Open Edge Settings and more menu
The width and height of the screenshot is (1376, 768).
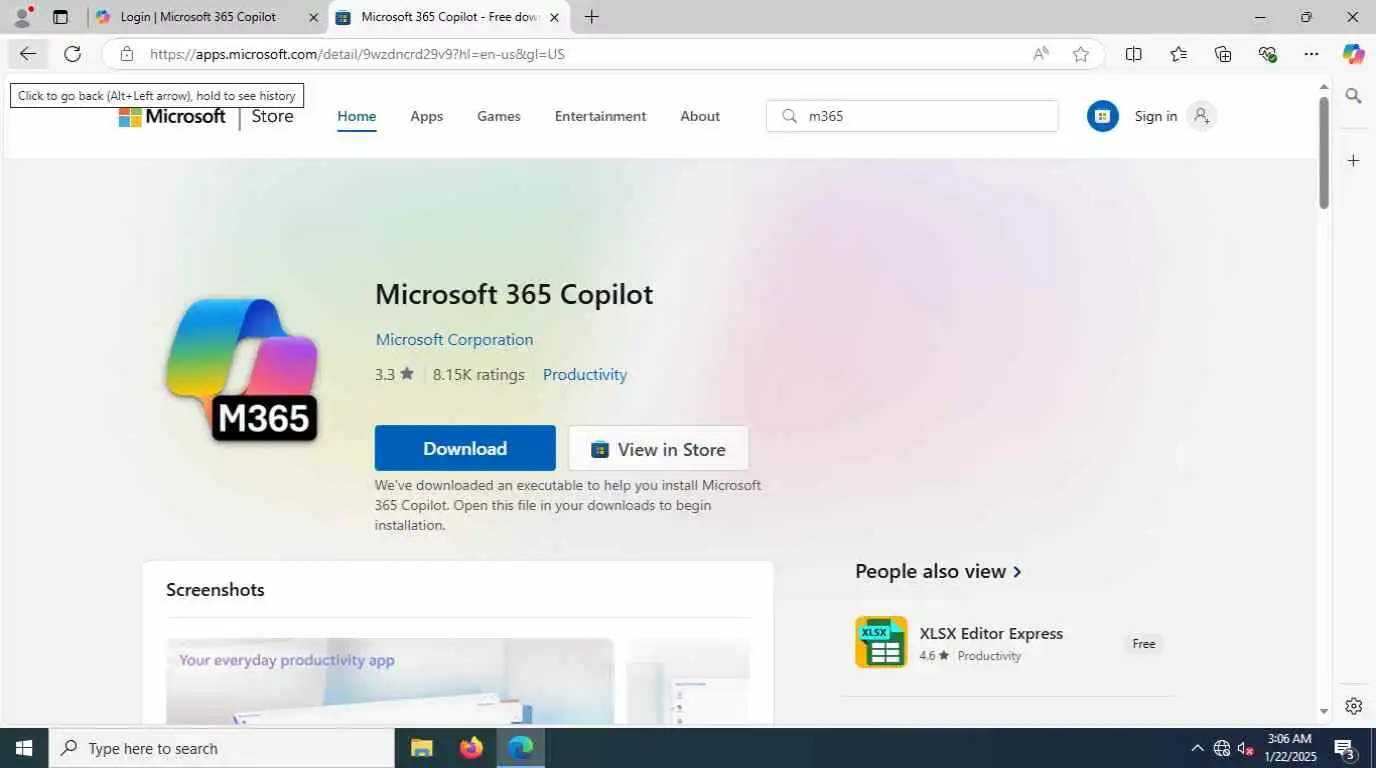click(1311, 54)
